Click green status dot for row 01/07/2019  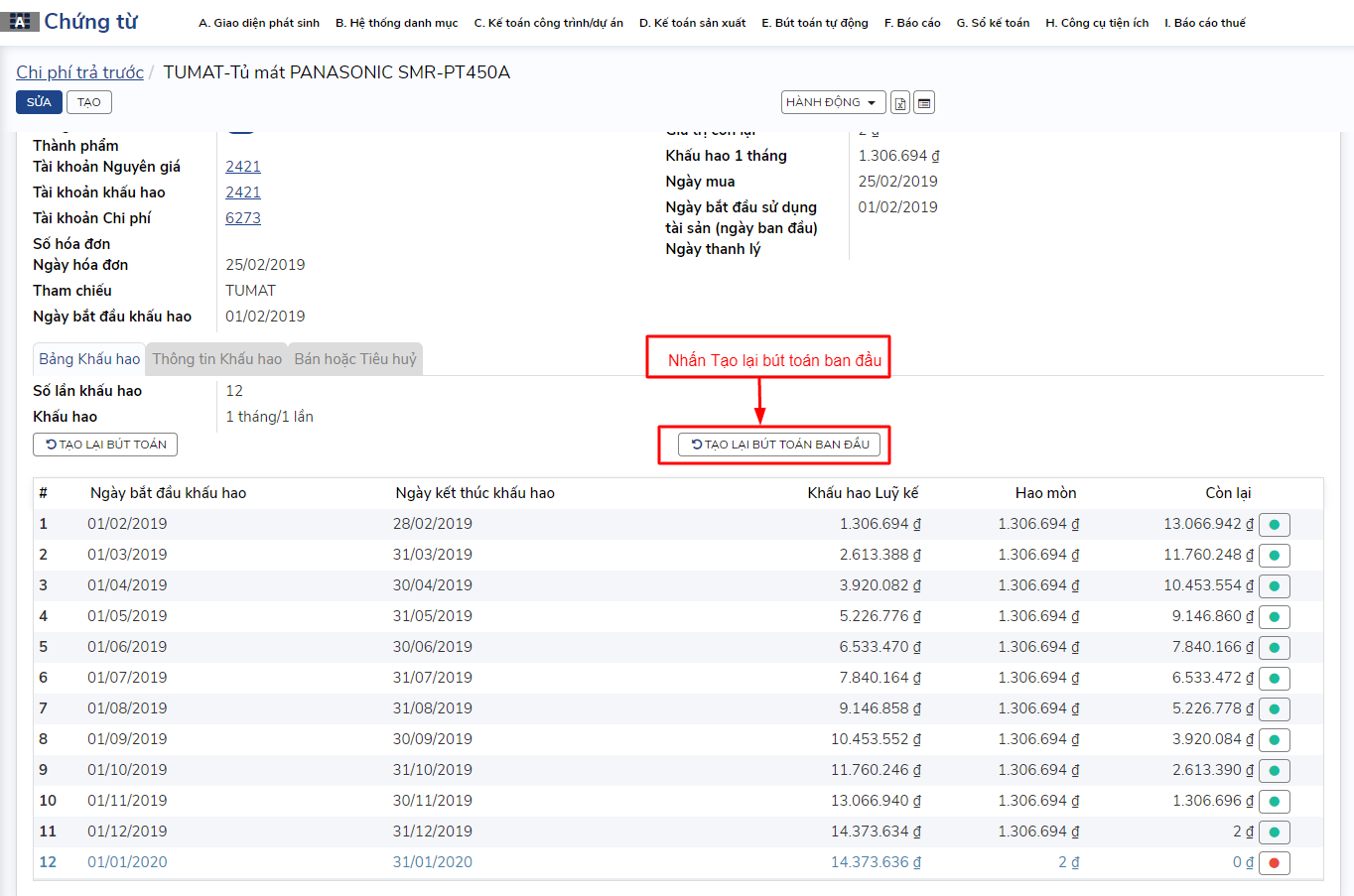(x=1275, y=679)
